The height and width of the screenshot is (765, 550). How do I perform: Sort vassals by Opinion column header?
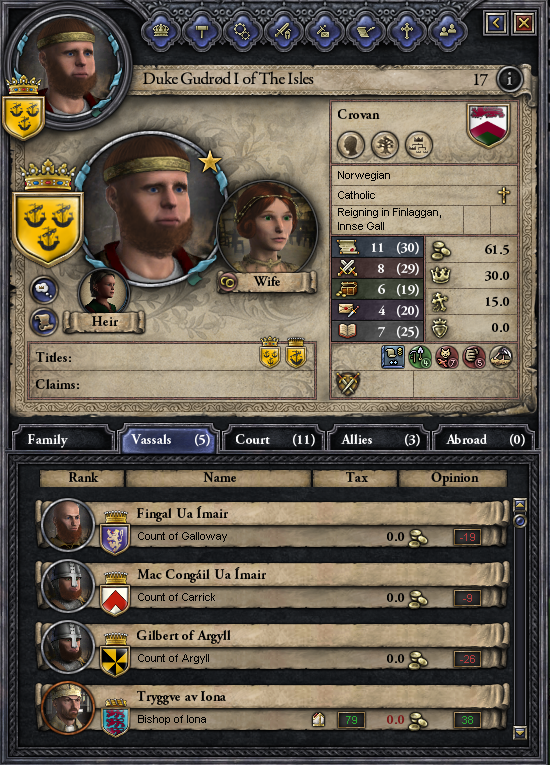[x=453, y=478]
